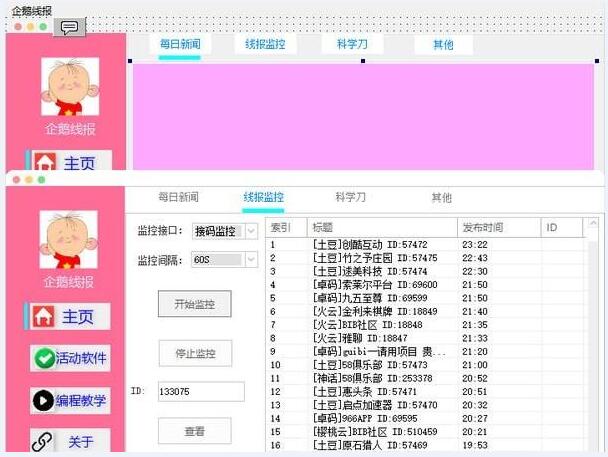Select row [土豆]竹之予庄园 ID:57475
The height and width of the screenshot is (457, 608).
[x=427, y=258]
